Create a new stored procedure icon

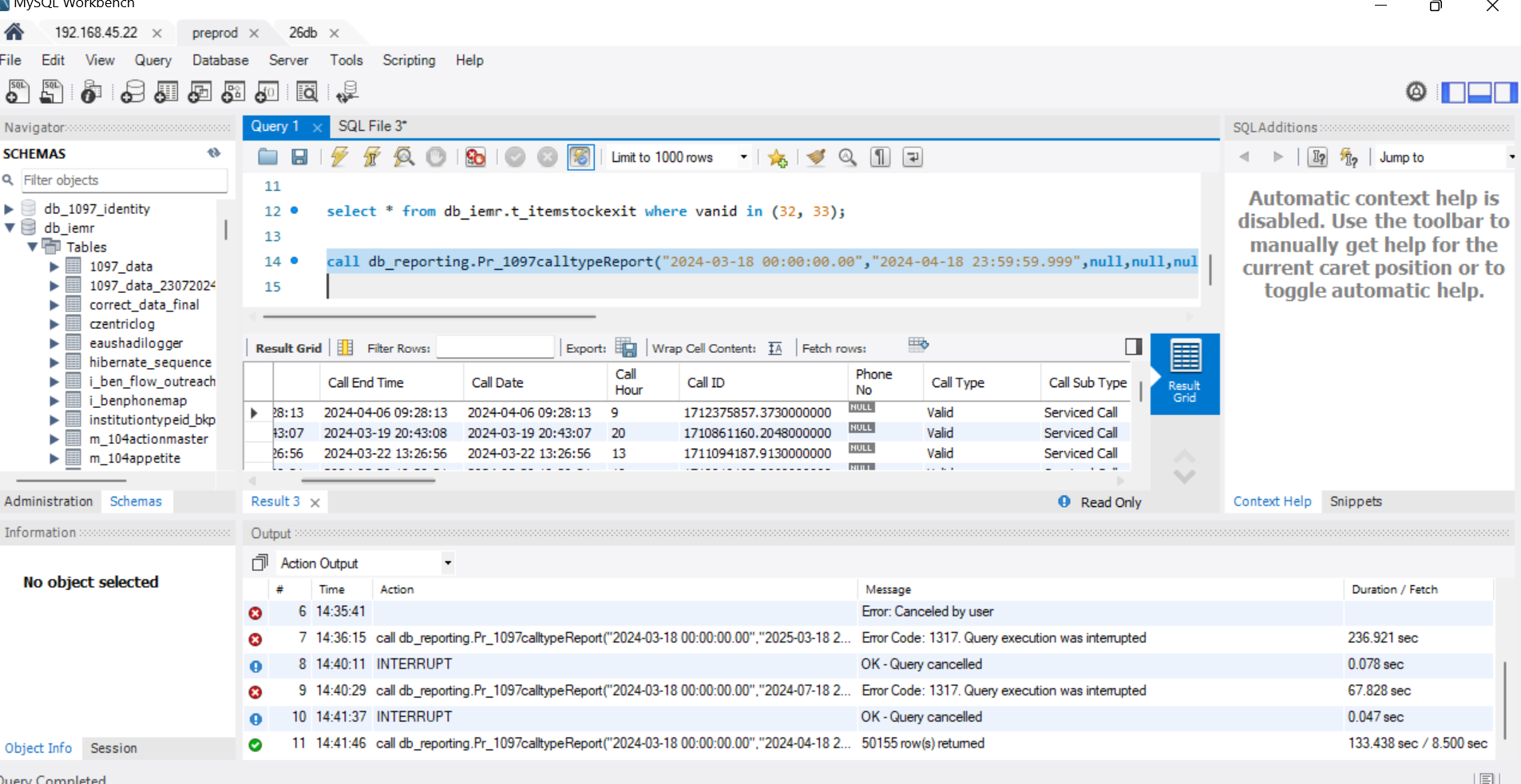tap(233, 92)
